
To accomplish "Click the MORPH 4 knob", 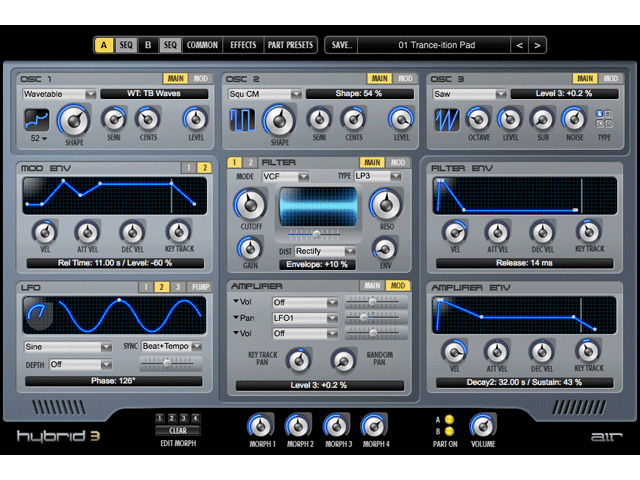I will coord(374,426).
